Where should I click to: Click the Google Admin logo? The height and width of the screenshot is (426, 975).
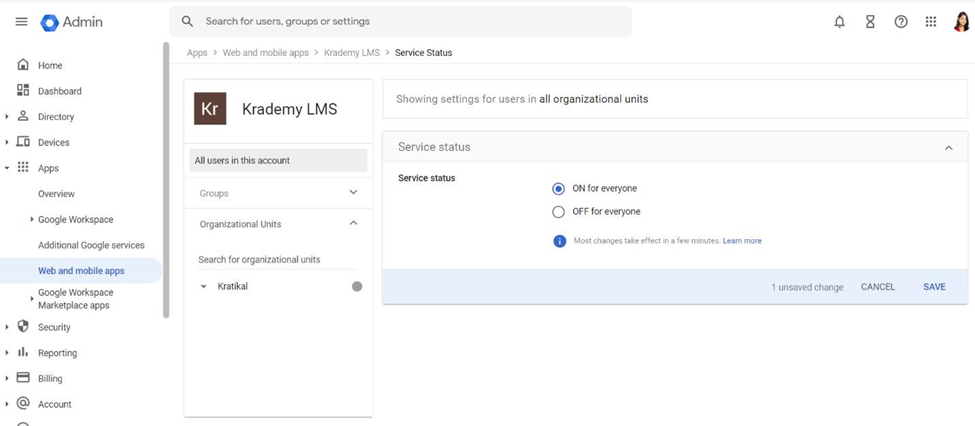(x=72, y=22)
